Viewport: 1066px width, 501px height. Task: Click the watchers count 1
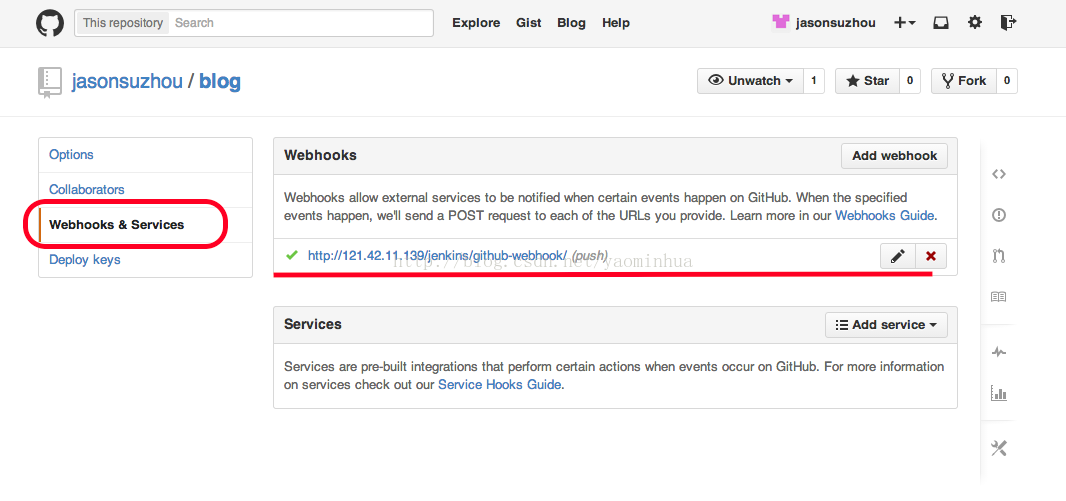click(814, 81)
